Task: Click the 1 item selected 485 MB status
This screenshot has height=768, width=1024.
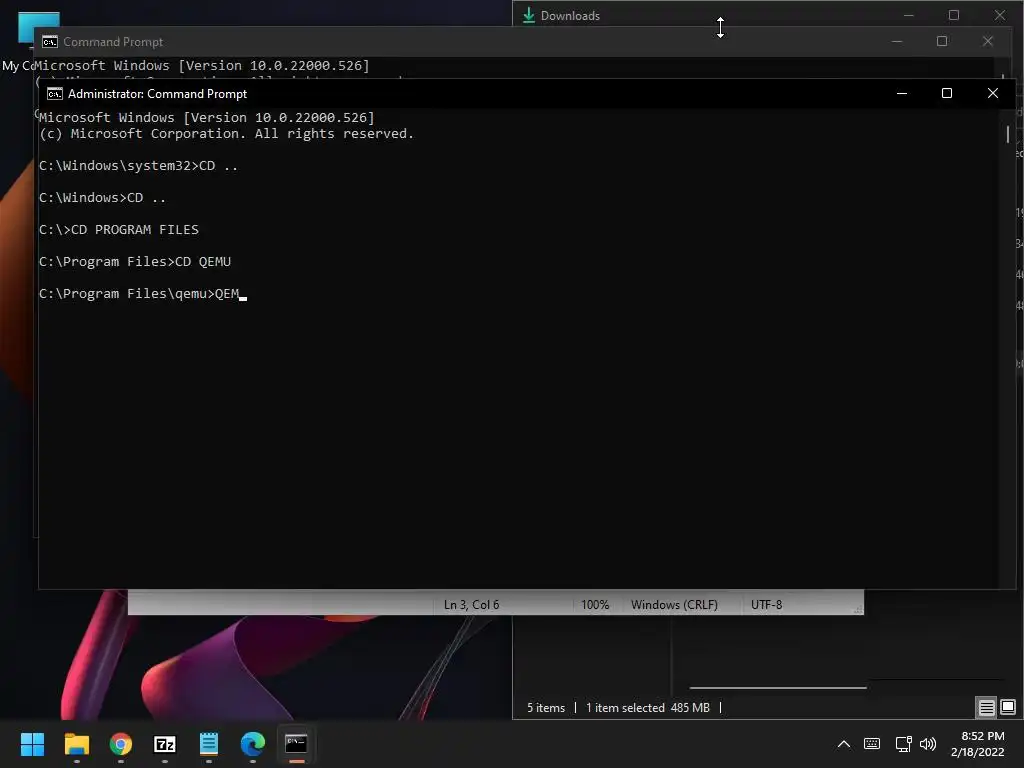Action: click(x=648, y=708)
